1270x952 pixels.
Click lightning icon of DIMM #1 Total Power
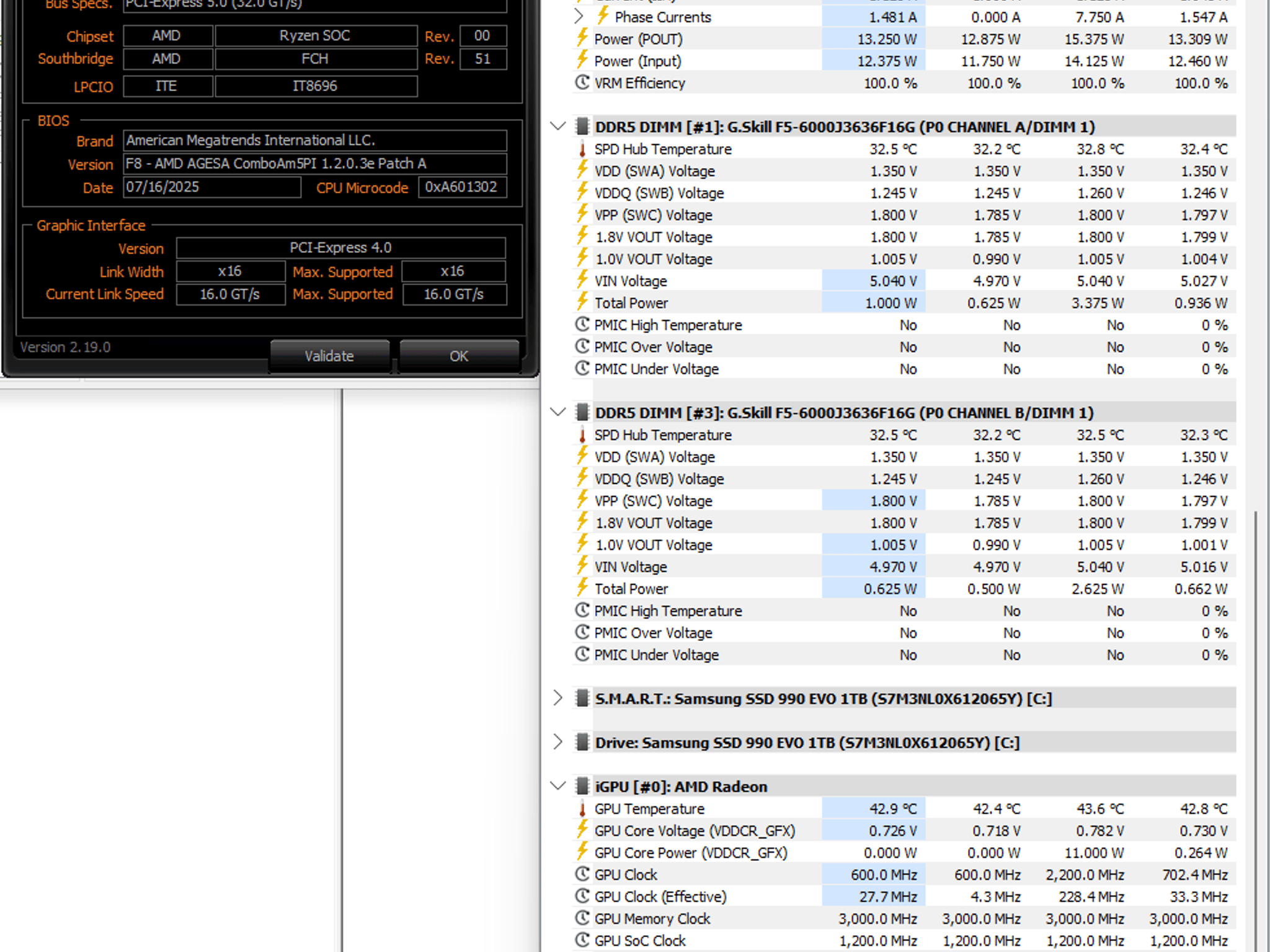[582, 302]
